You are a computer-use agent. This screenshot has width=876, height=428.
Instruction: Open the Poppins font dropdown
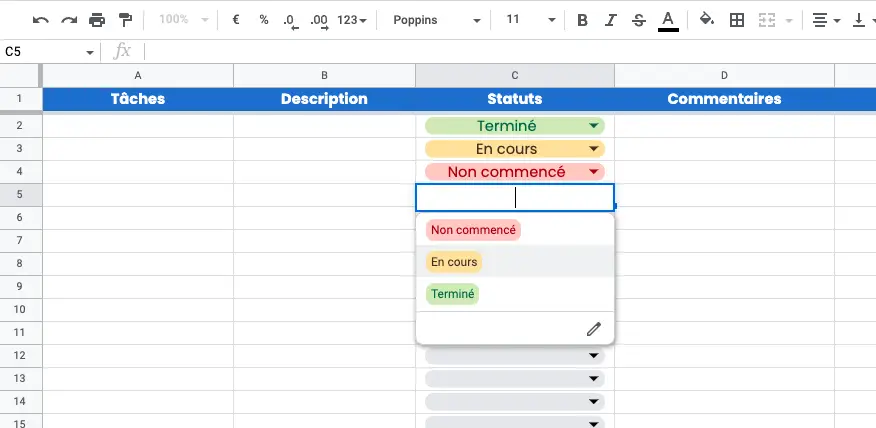pyautogui.click(x=437, y=20)
